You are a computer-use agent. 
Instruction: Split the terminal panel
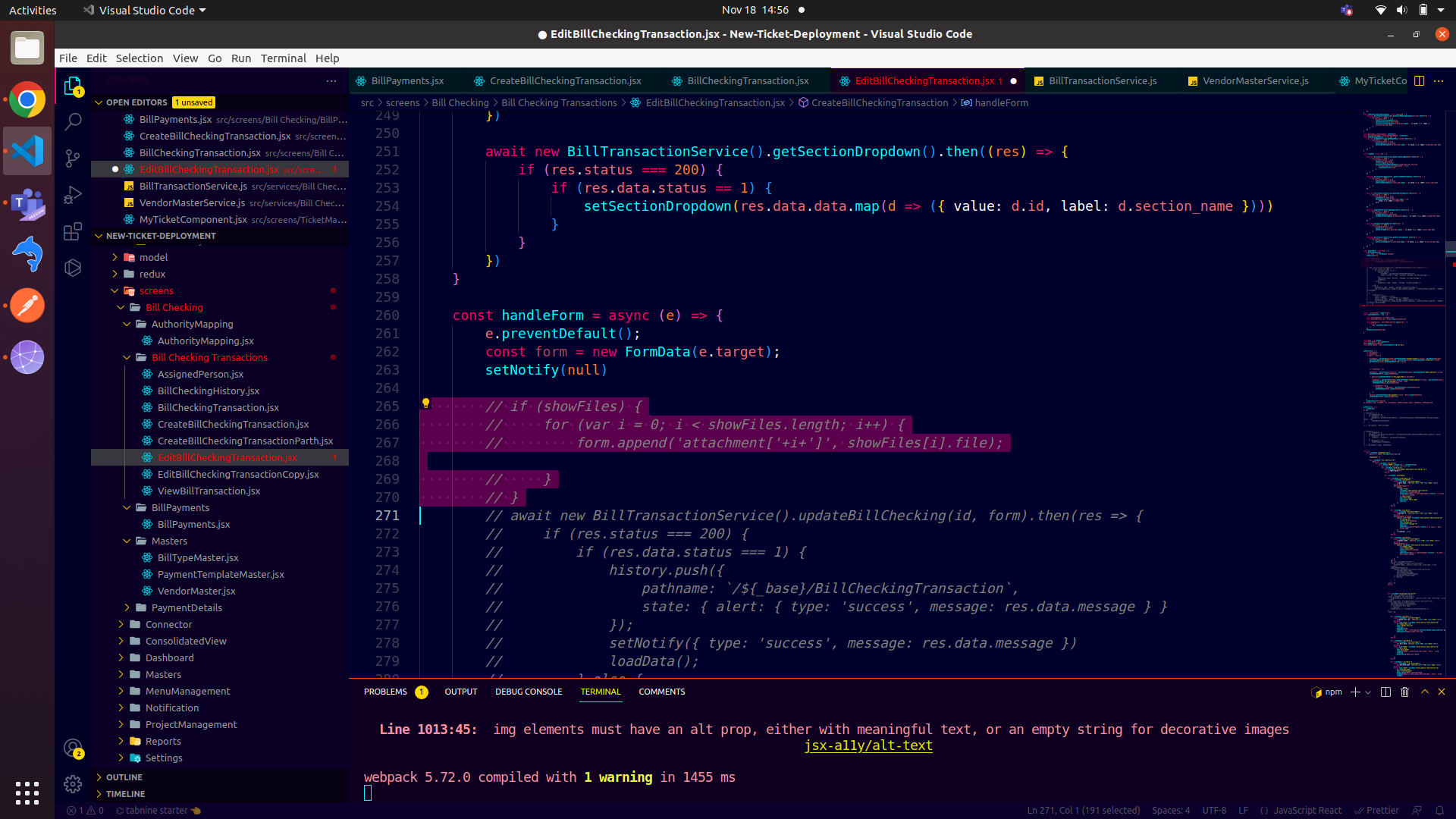click(1385, 692)
